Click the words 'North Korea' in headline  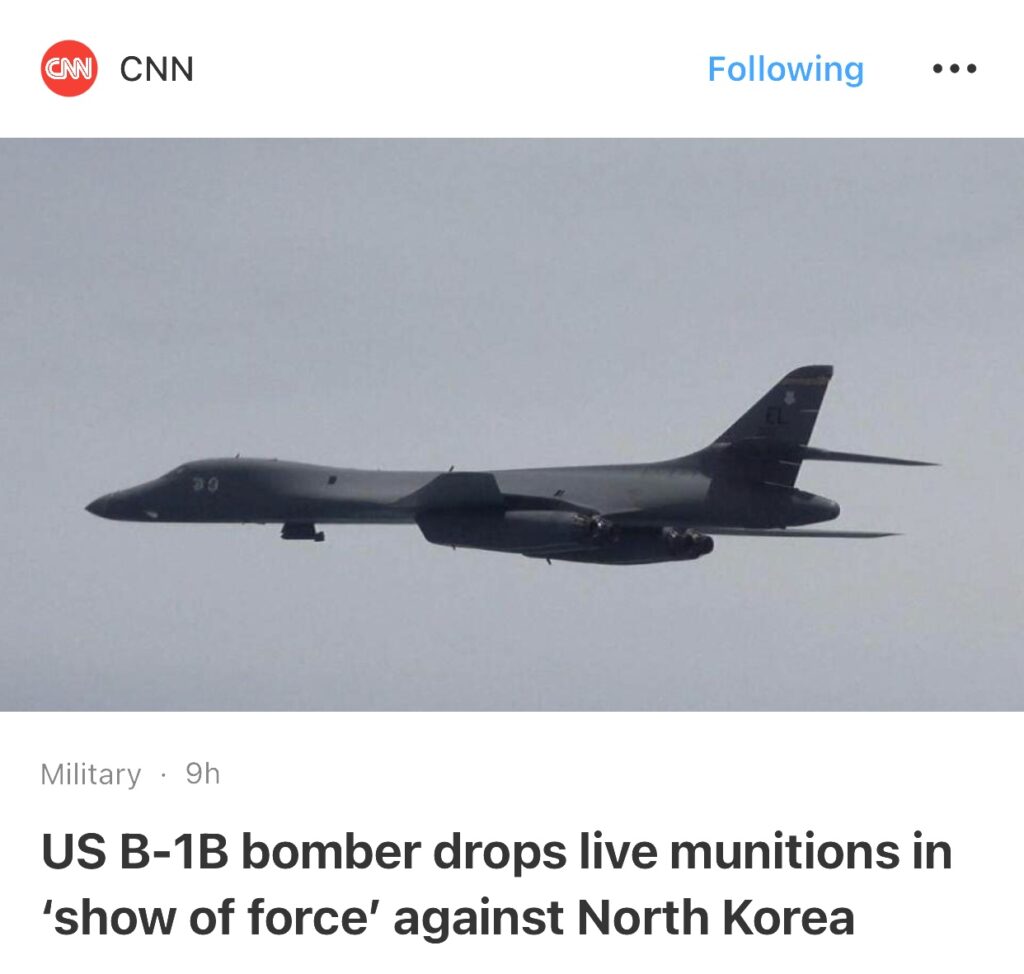[716, 917]
